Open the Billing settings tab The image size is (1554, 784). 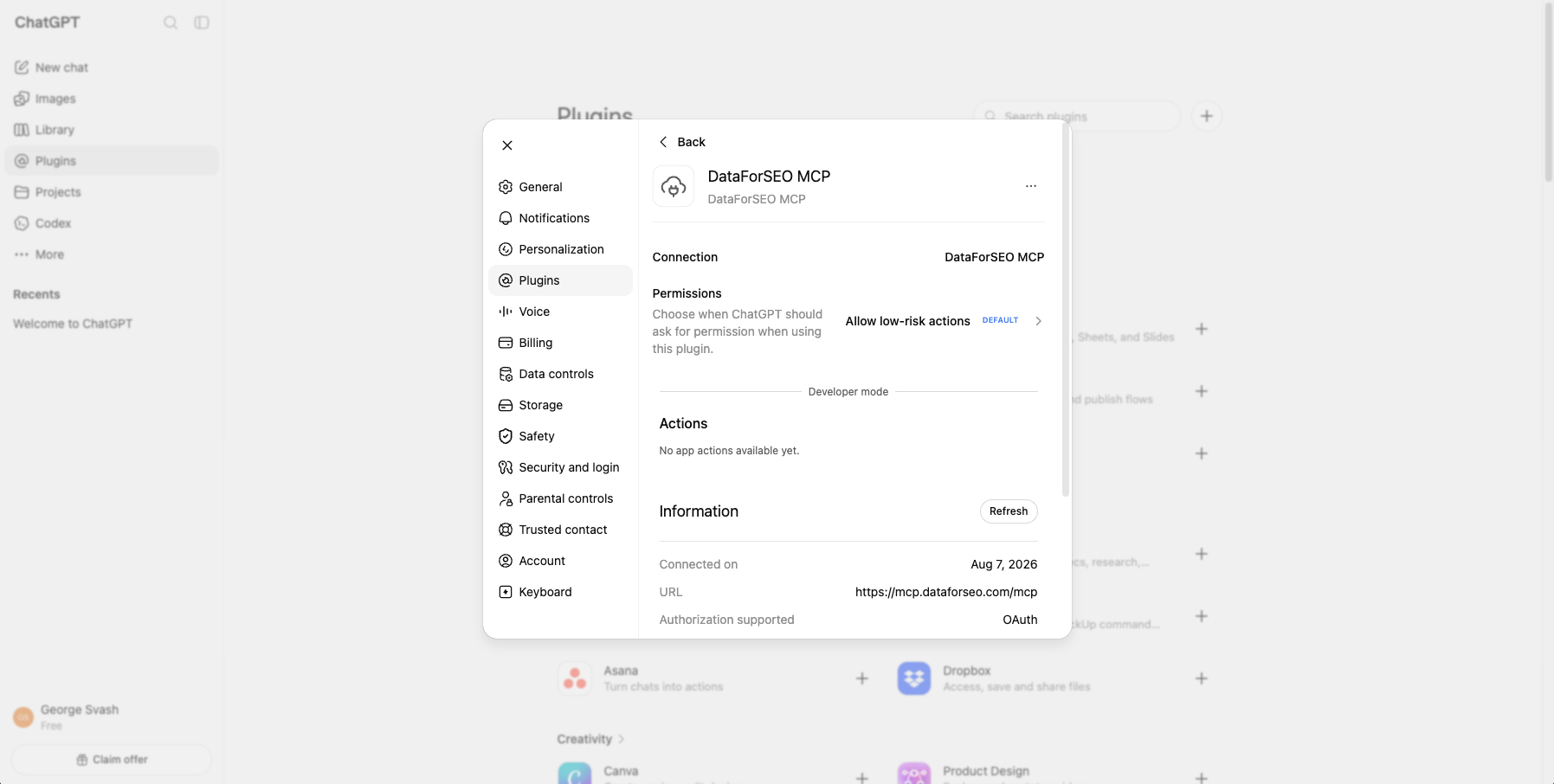[x=560, y=343]
